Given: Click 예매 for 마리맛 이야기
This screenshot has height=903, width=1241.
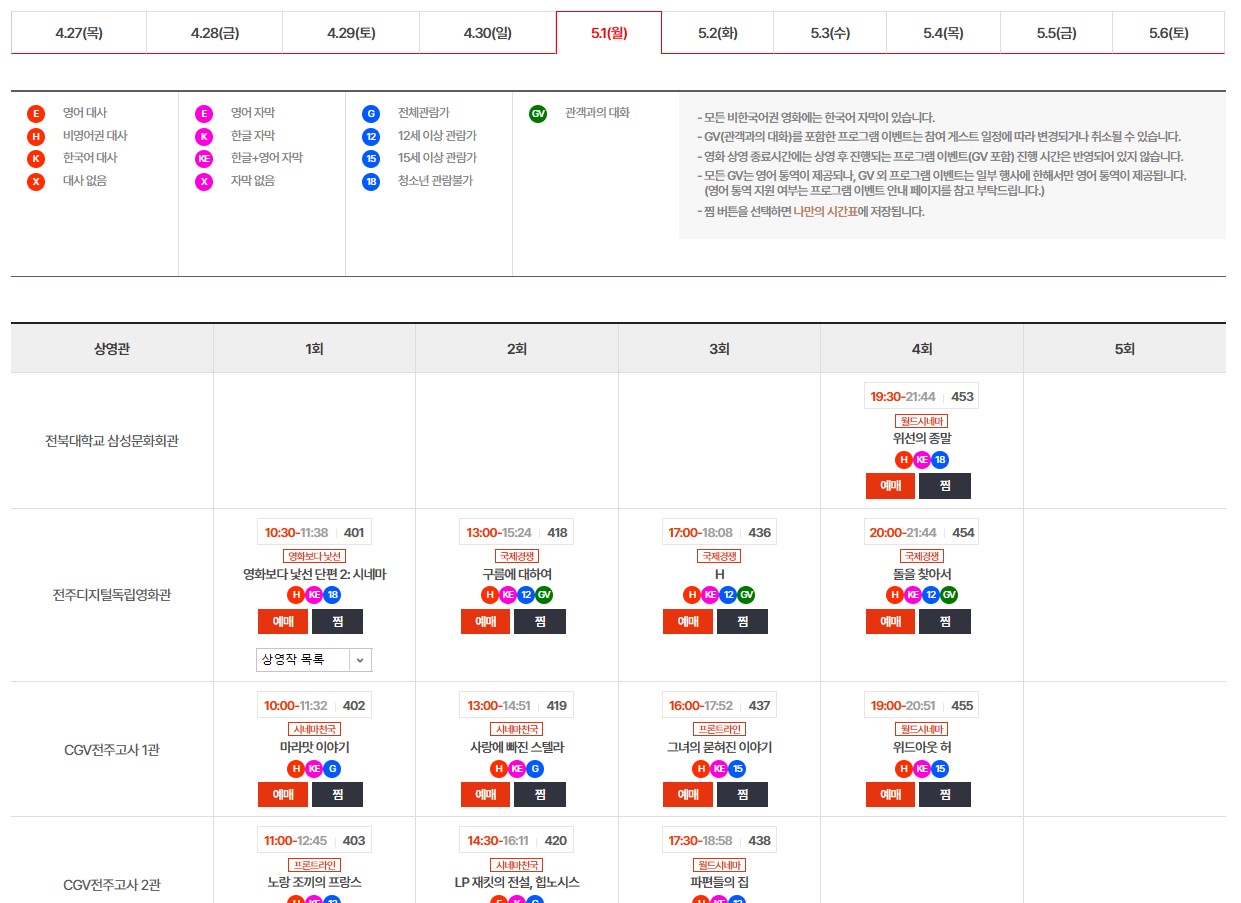Looking at the screenshot, I should click(x=283, y=794).
